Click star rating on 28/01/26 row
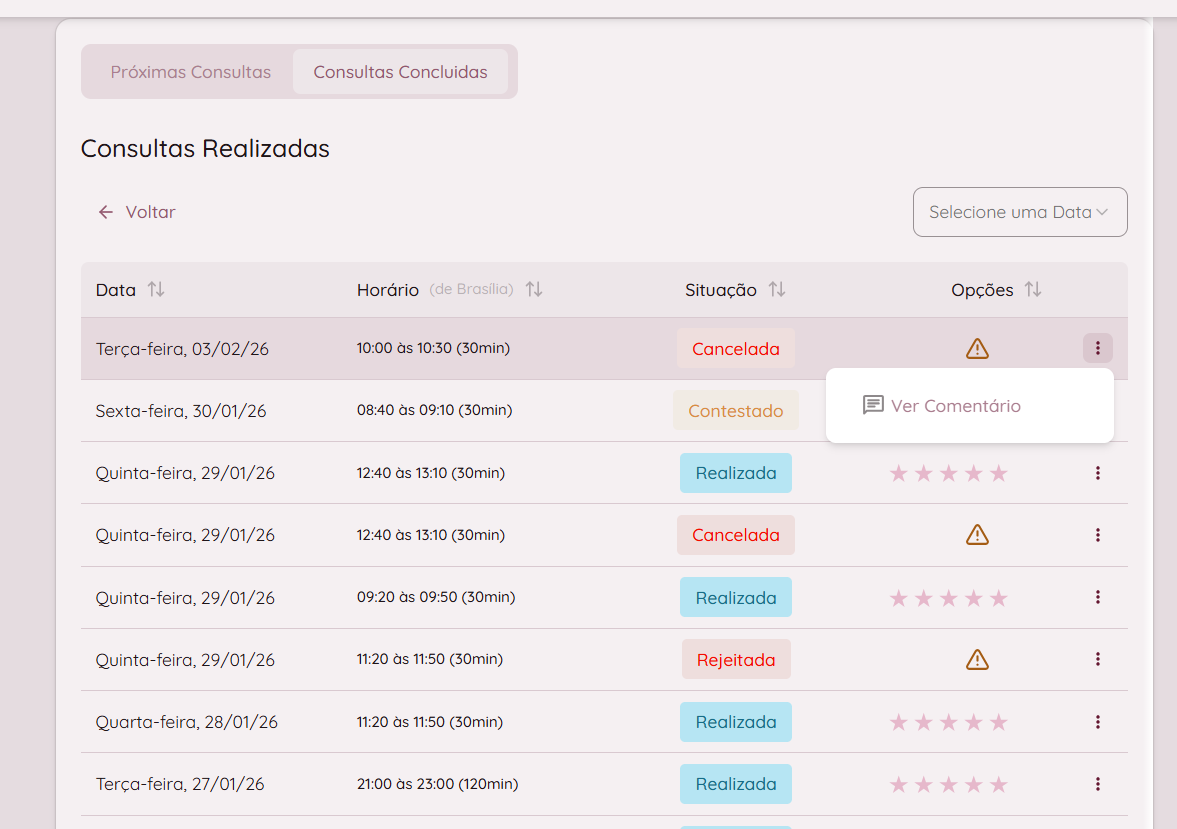 tap(948, 722)
